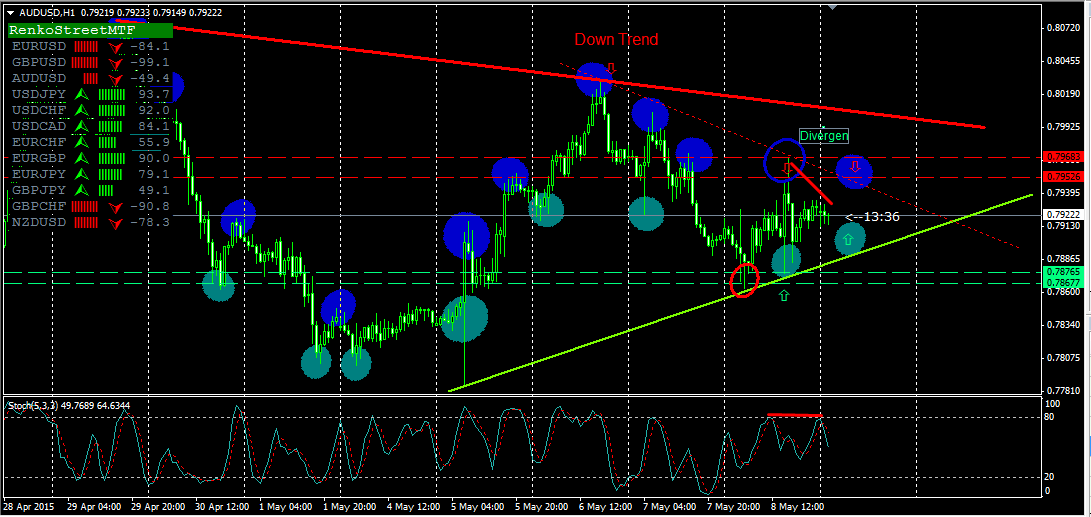This screenshot has height=517, width=1091.
Task: Select the 13:36 candle timer label
Action: pyautogui.click(x=872, y=216)
